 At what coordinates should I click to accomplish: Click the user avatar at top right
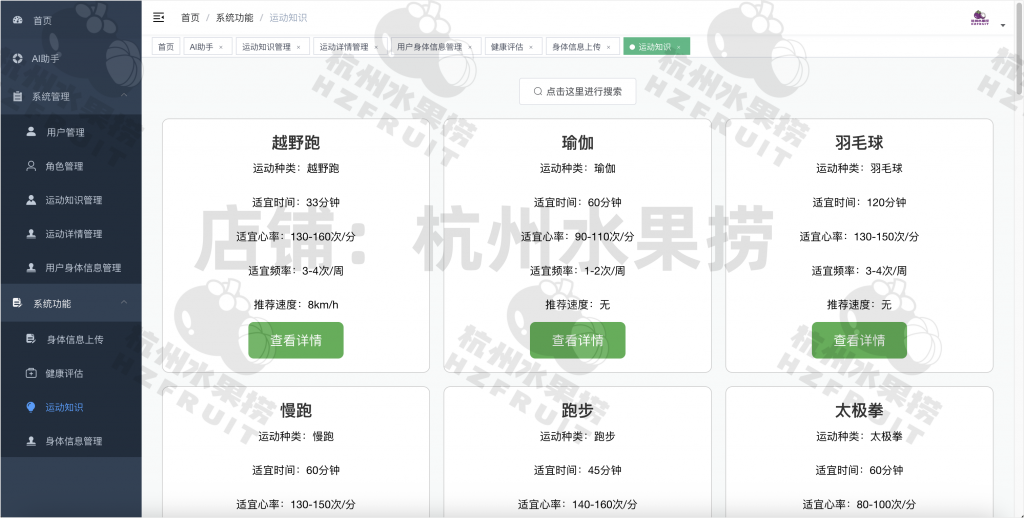[x=979, y=18]
